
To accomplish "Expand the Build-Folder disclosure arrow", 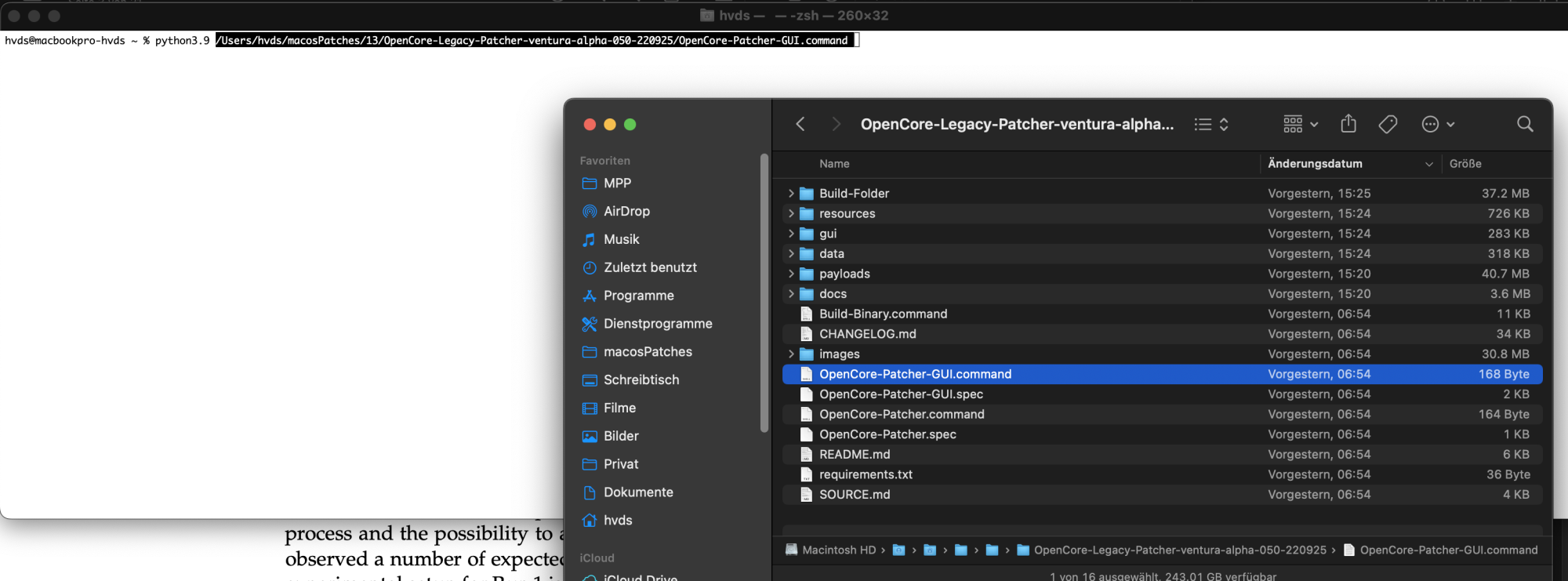I will pos(791,194).
